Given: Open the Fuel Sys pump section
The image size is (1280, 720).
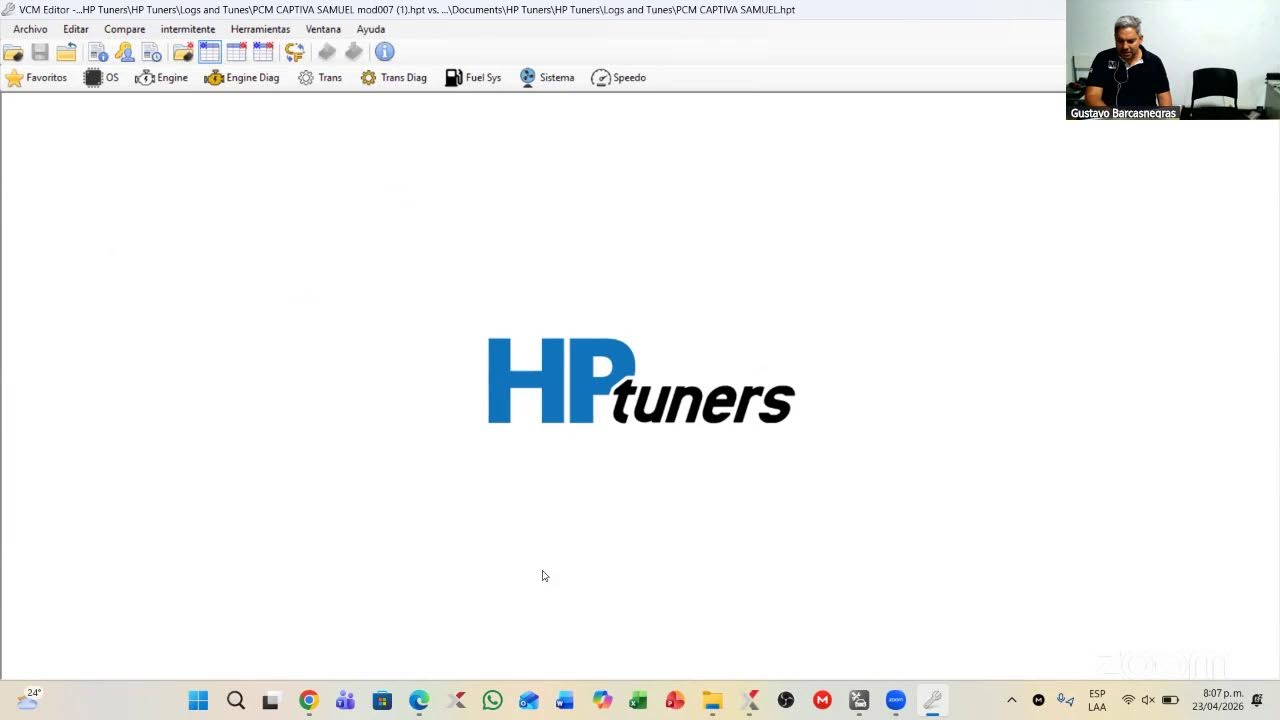Looking at the screenshot, I should pyautogui.click(x=473, y=77).
